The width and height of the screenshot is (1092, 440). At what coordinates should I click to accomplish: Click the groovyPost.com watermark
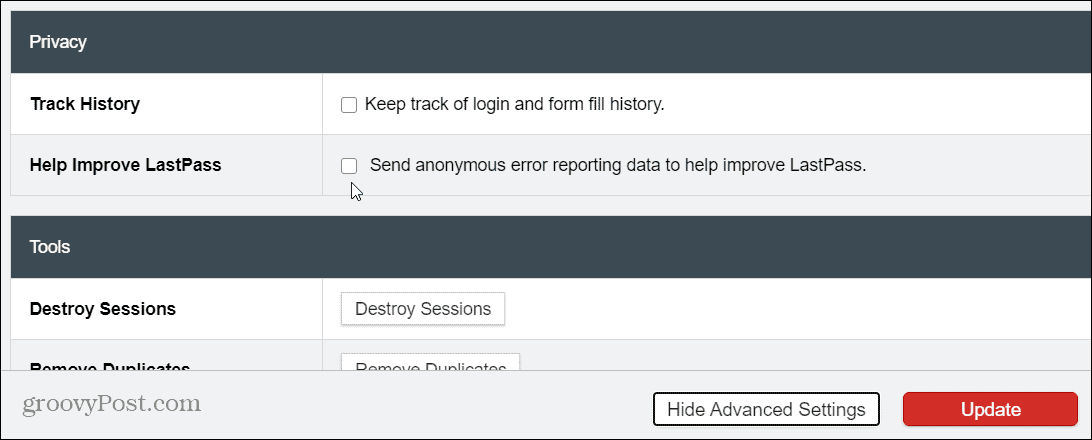coord(111,403)
